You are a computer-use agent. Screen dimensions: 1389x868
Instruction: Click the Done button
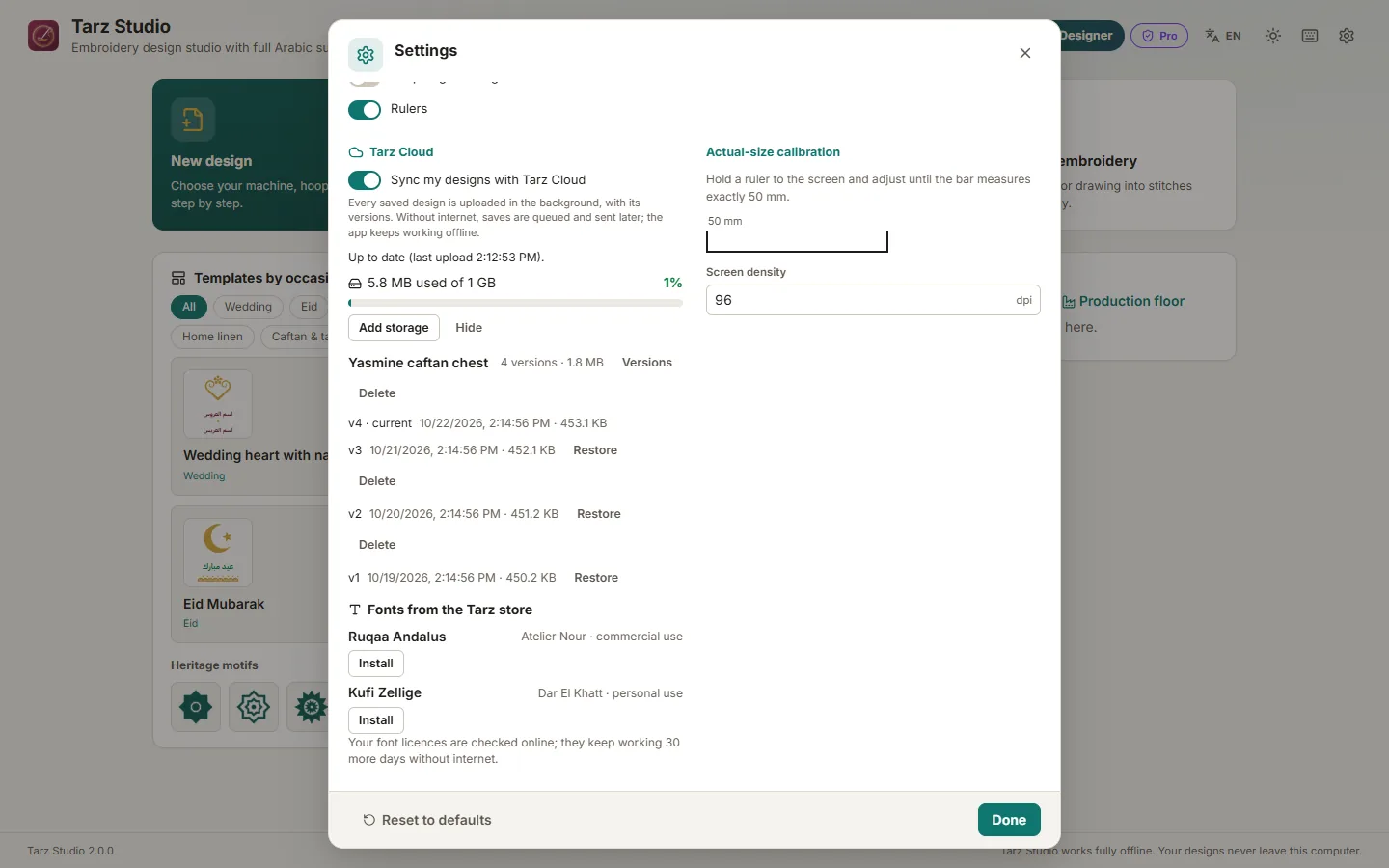[x=1009, y=820]
